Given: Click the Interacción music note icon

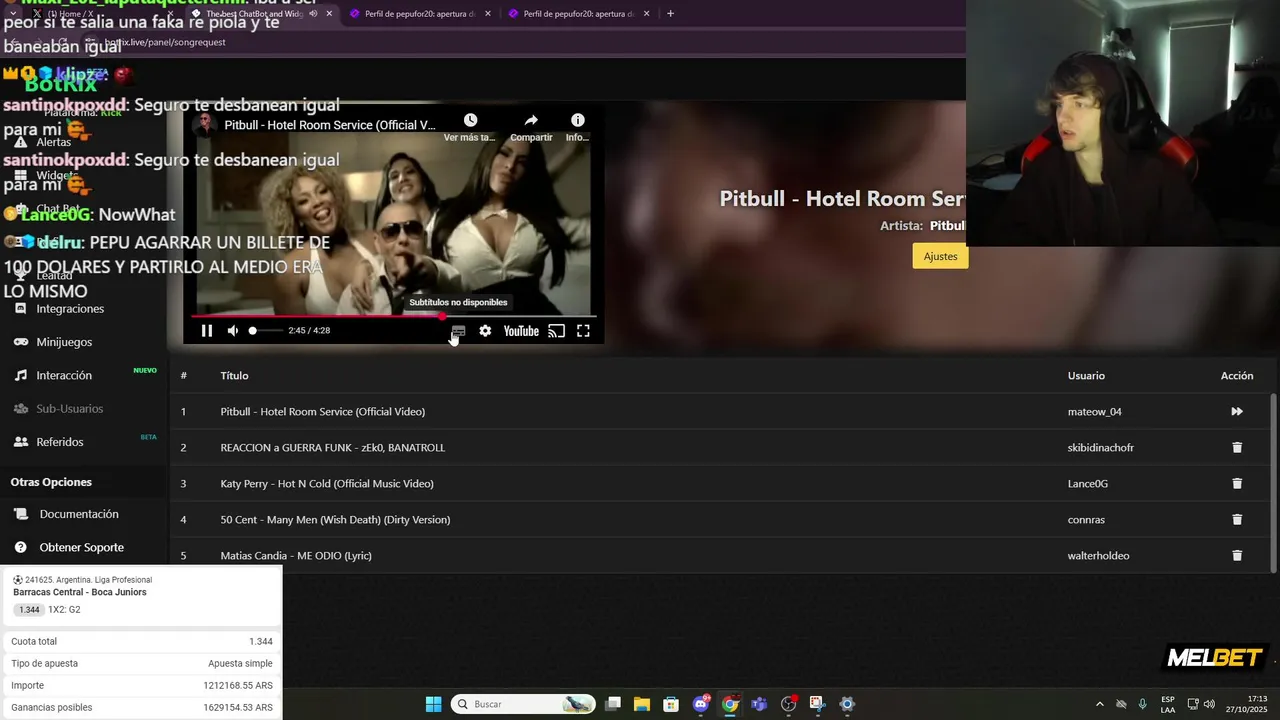Looking at the screenshot, I should 20,375.
